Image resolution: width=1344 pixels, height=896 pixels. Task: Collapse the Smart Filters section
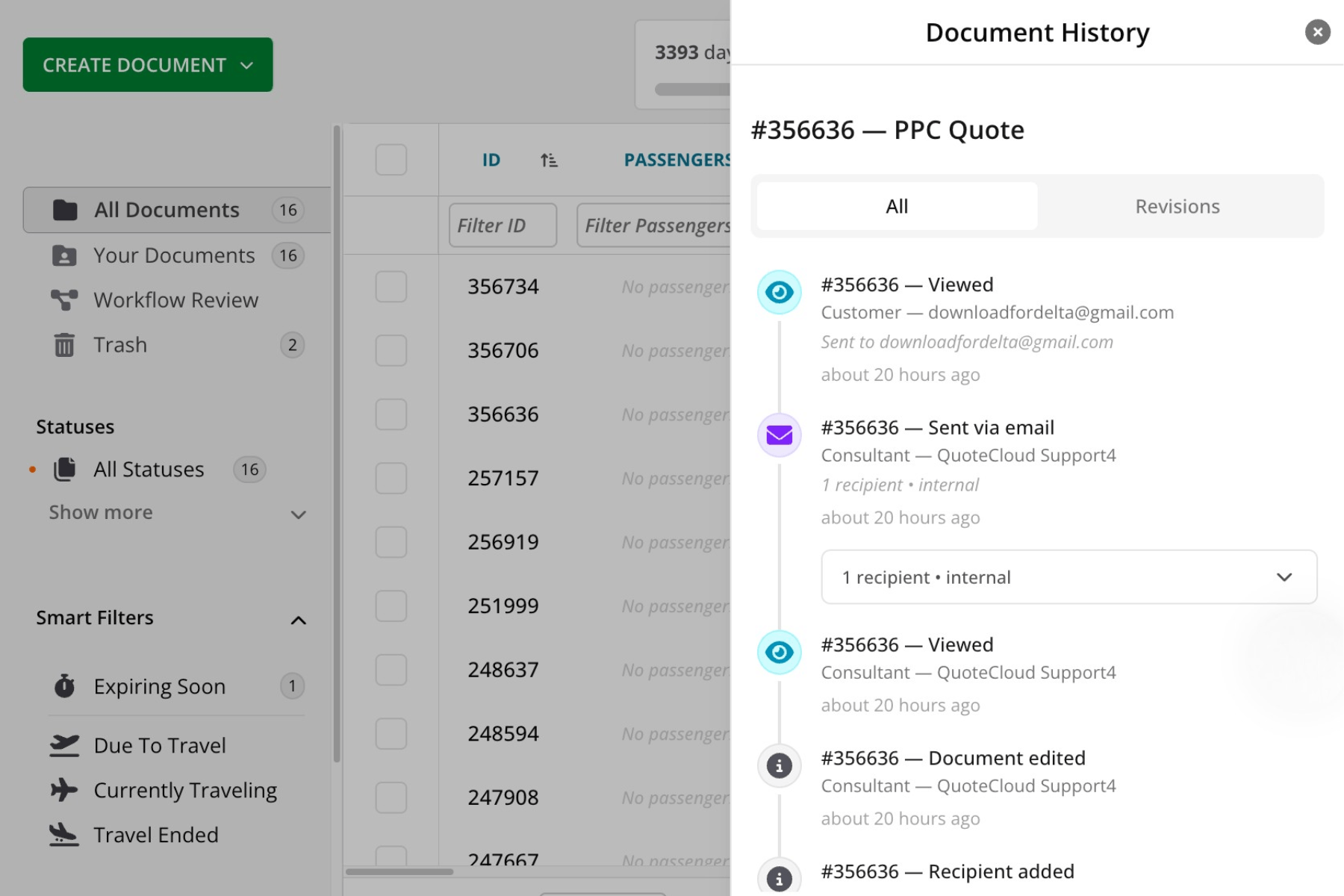point(298,620)
